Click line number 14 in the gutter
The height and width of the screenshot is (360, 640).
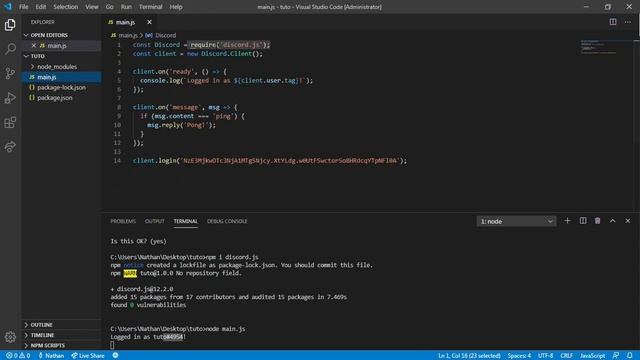click(117, 161)
